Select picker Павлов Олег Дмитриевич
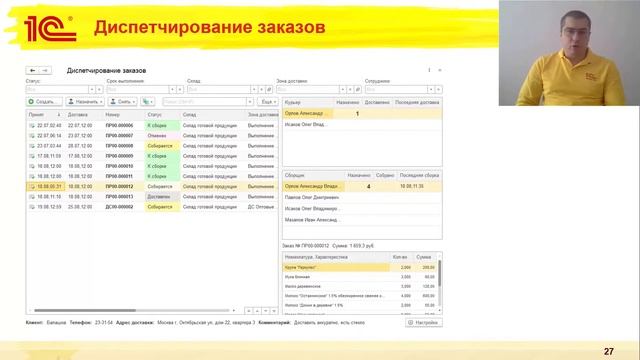Screen dimensions: 640x360 coord(362,198)
